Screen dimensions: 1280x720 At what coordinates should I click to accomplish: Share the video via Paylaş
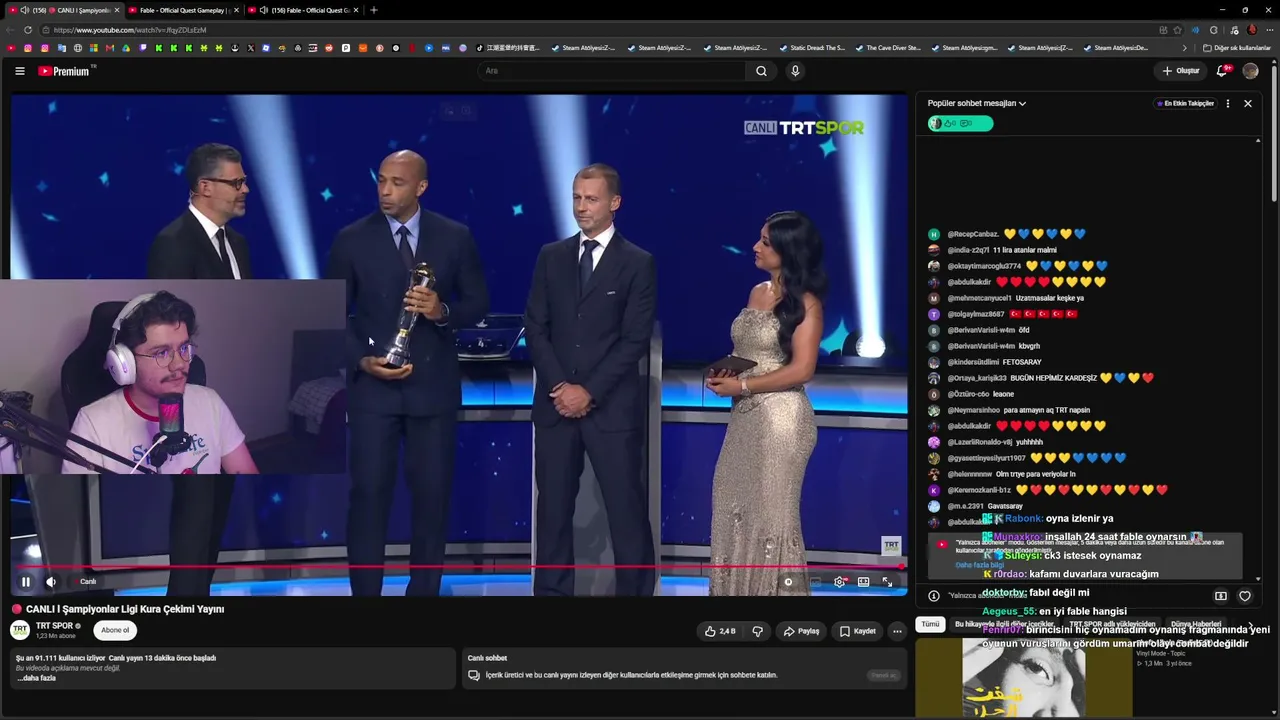tap(801, 631)
